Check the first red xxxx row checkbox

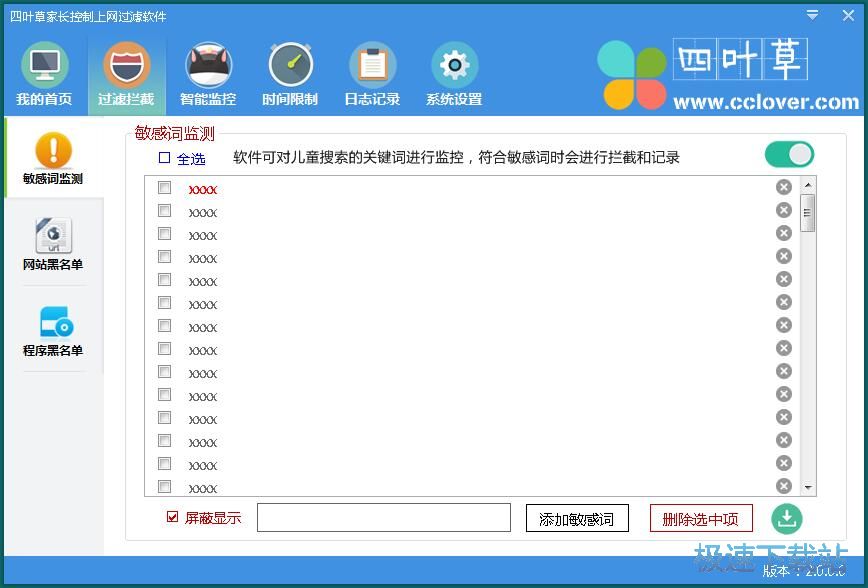(164, 188)
